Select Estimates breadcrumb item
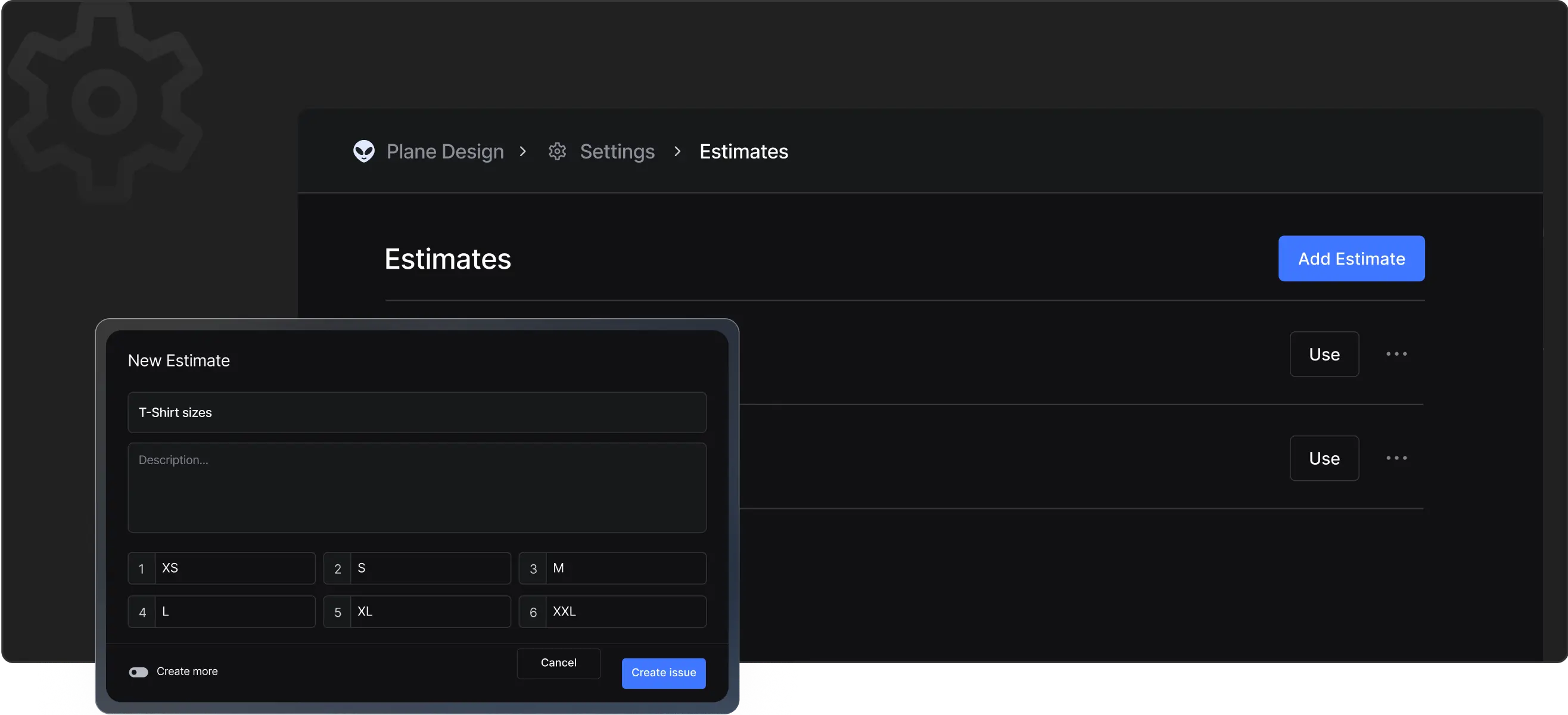1568x715 pixels. [x=743, y=151]
